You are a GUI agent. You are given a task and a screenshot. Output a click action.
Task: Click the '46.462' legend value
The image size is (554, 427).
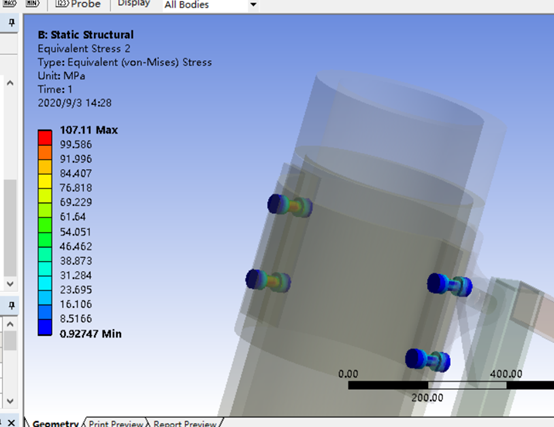pos(76,247)
